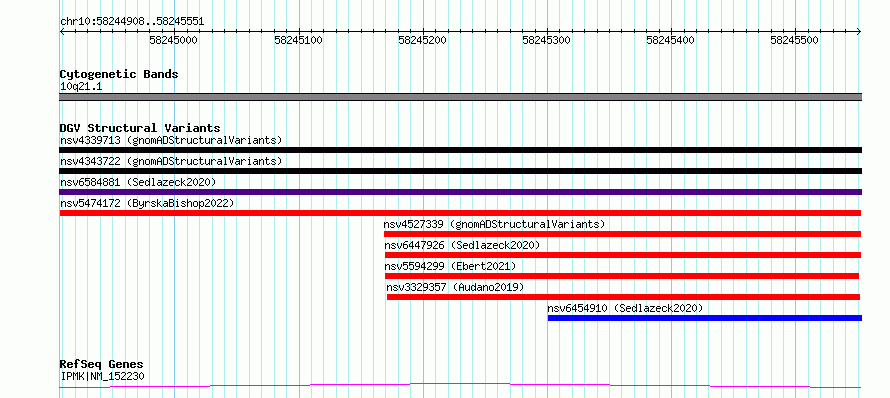890x398 pixels.
Task: Click the red bar below nsv6447926
Action: point(623,255)
